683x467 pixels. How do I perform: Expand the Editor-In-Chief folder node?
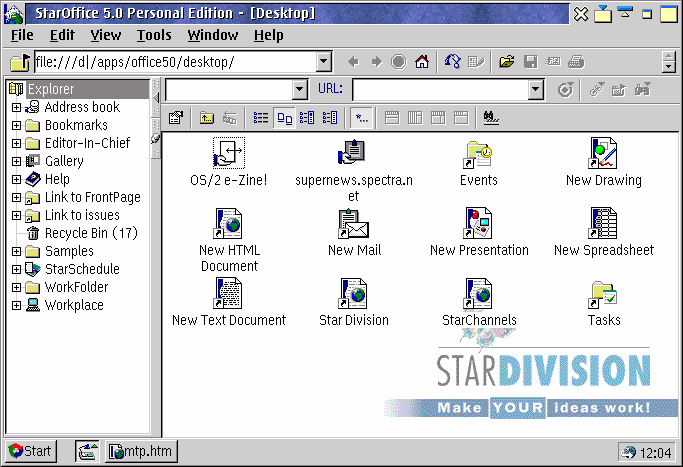[x=16, y=143]
